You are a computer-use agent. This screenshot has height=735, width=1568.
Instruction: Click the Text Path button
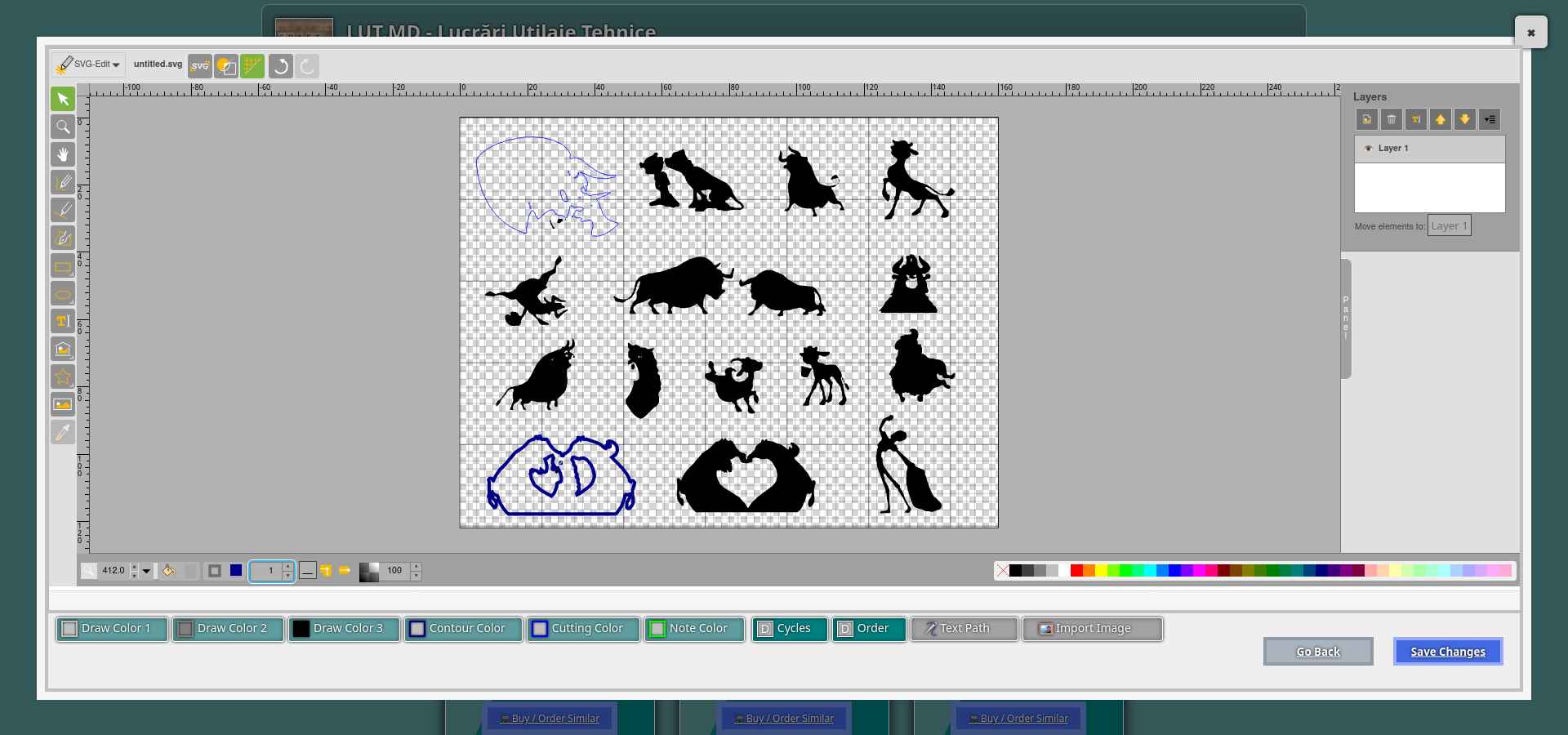click(x=964, y=629)
